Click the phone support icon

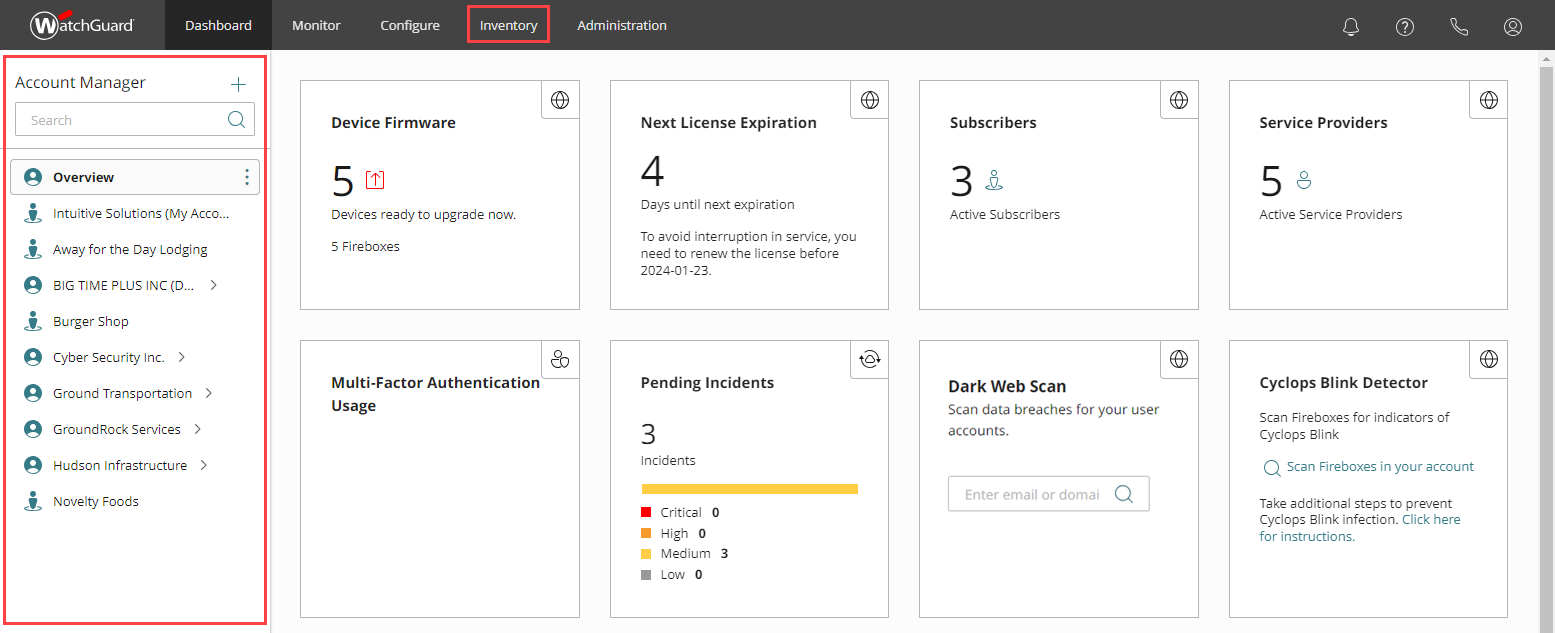pyautogui.click(x=1459, y=27)
